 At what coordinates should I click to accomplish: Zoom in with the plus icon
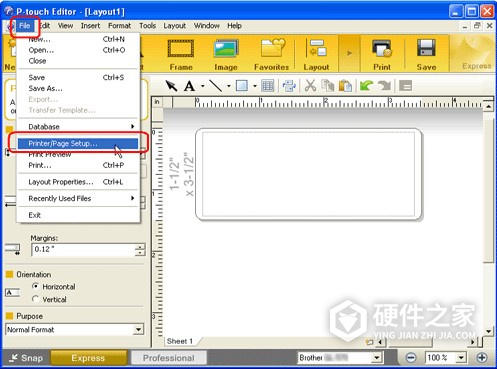tap(482, 358)
